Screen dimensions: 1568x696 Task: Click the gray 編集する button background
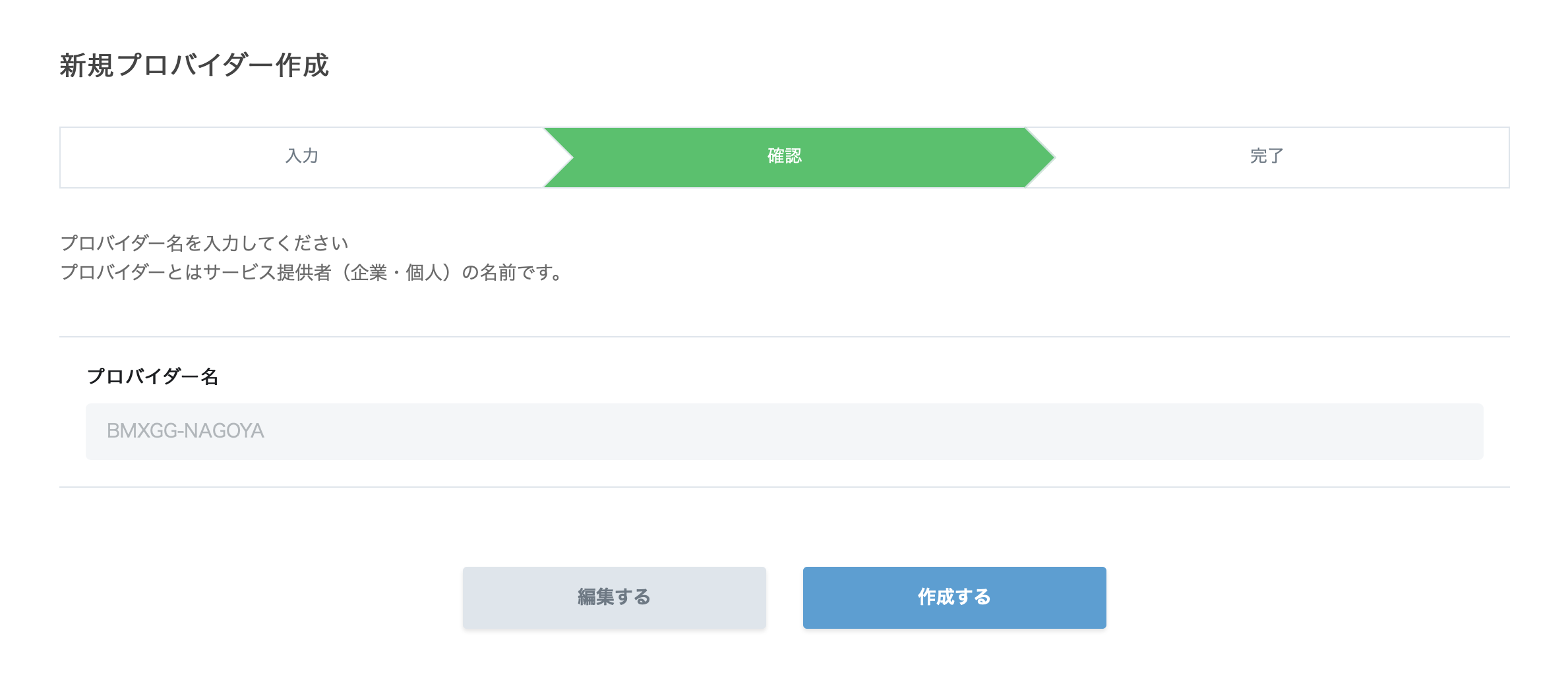tap(528, 596)
